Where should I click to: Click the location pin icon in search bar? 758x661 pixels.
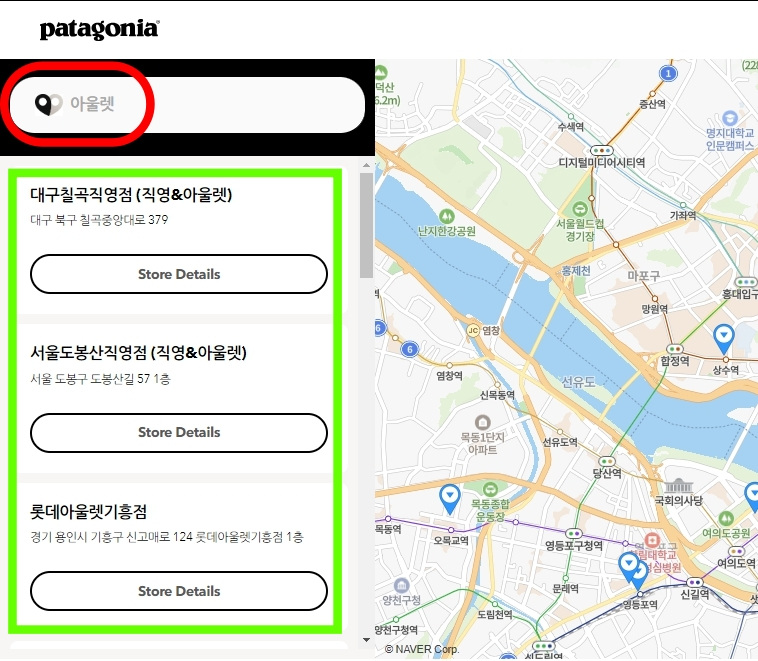49,104
